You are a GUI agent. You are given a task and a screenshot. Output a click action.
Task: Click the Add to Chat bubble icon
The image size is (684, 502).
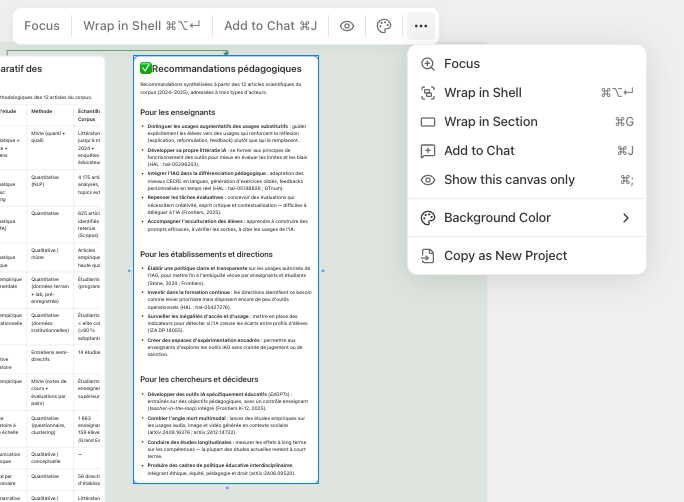coord(428,151)
